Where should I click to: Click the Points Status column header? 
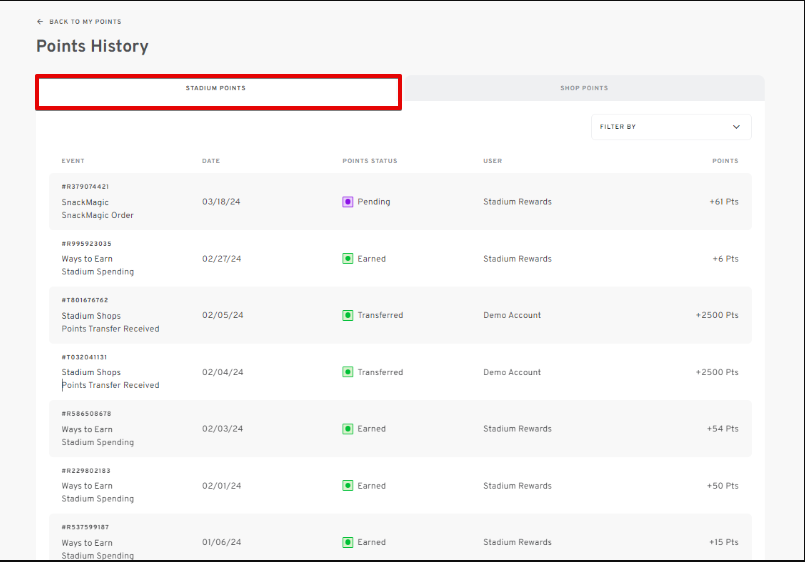(x=370, y=161)
